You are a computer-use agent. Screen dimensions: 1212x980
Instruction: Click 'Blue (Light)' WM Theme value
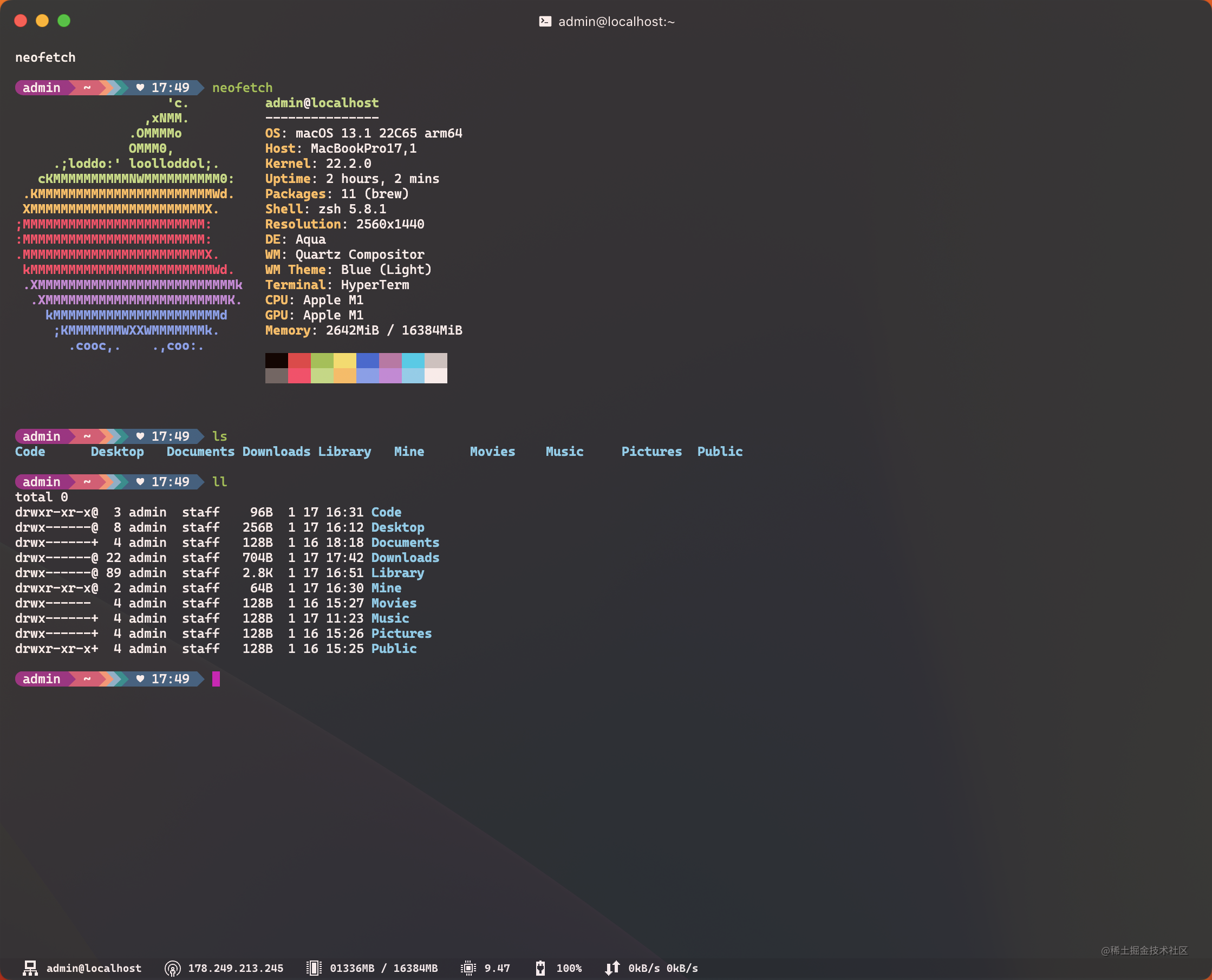[387, 270]
